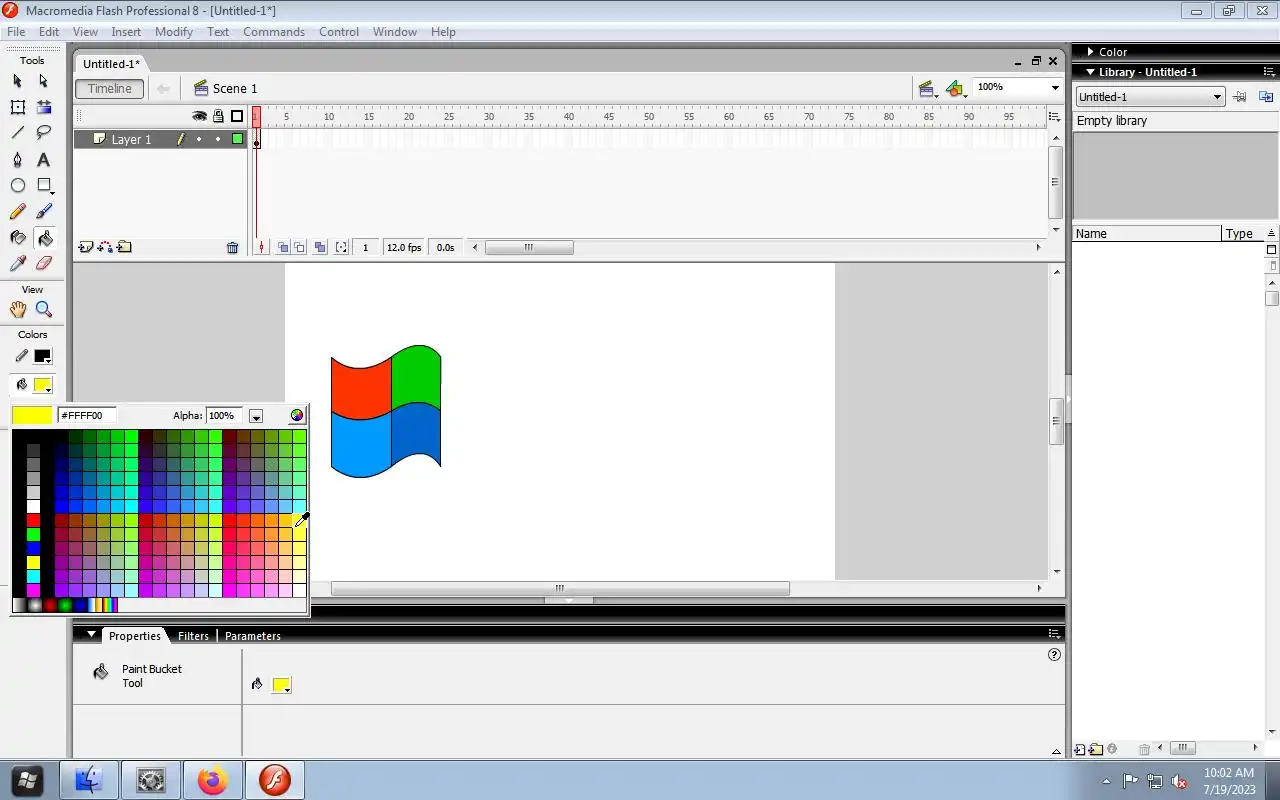Click the toolbox yellow fill color swatch
1280x800 pixels.
pyautogui.click(x=42, y=385)
